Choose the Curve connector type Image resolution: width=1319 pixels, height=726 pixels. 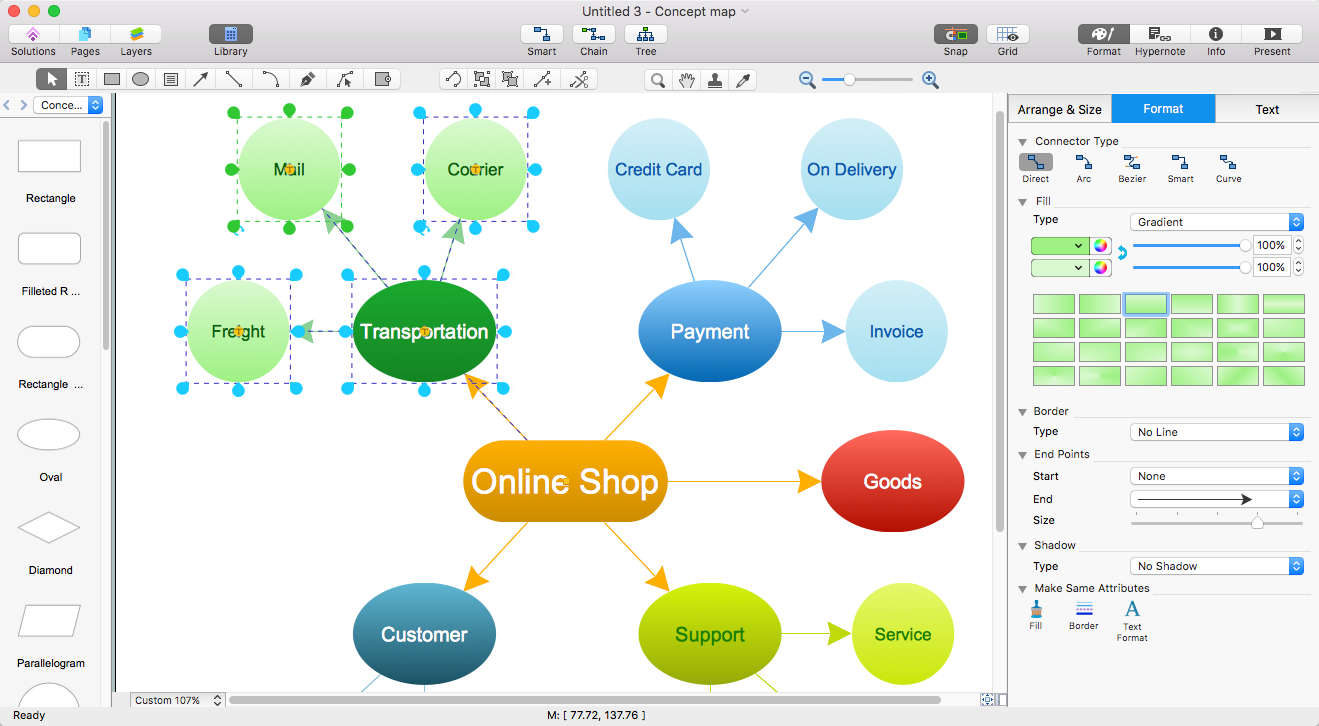click(1228, 168)
